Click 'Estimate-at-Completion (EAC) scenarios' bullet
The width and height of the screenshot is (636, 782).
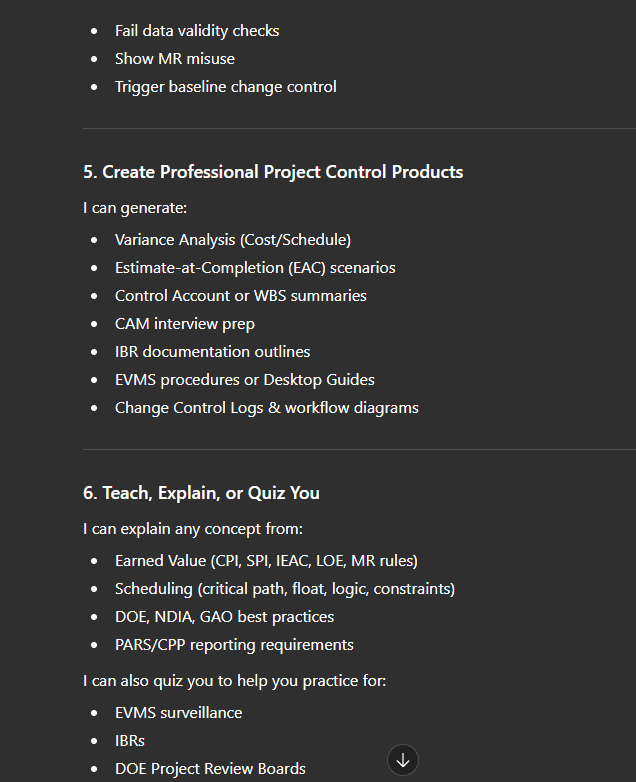coord(255,268)
